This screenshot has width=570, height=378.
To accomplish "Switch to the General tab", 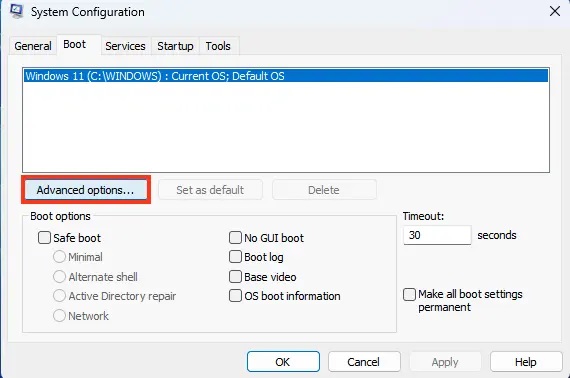I will click(33, 46).
